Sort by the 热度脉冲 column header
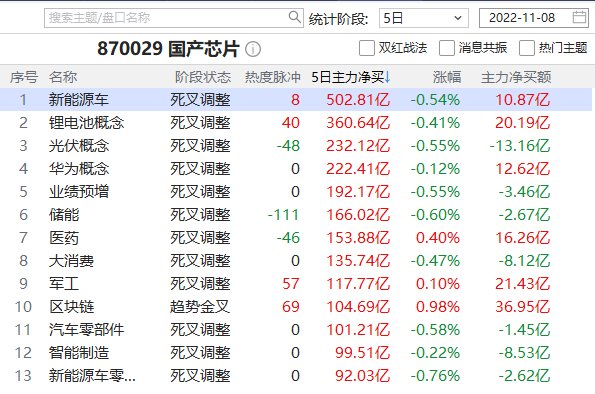This screenshot has height=394, width=595. point(272,77)
